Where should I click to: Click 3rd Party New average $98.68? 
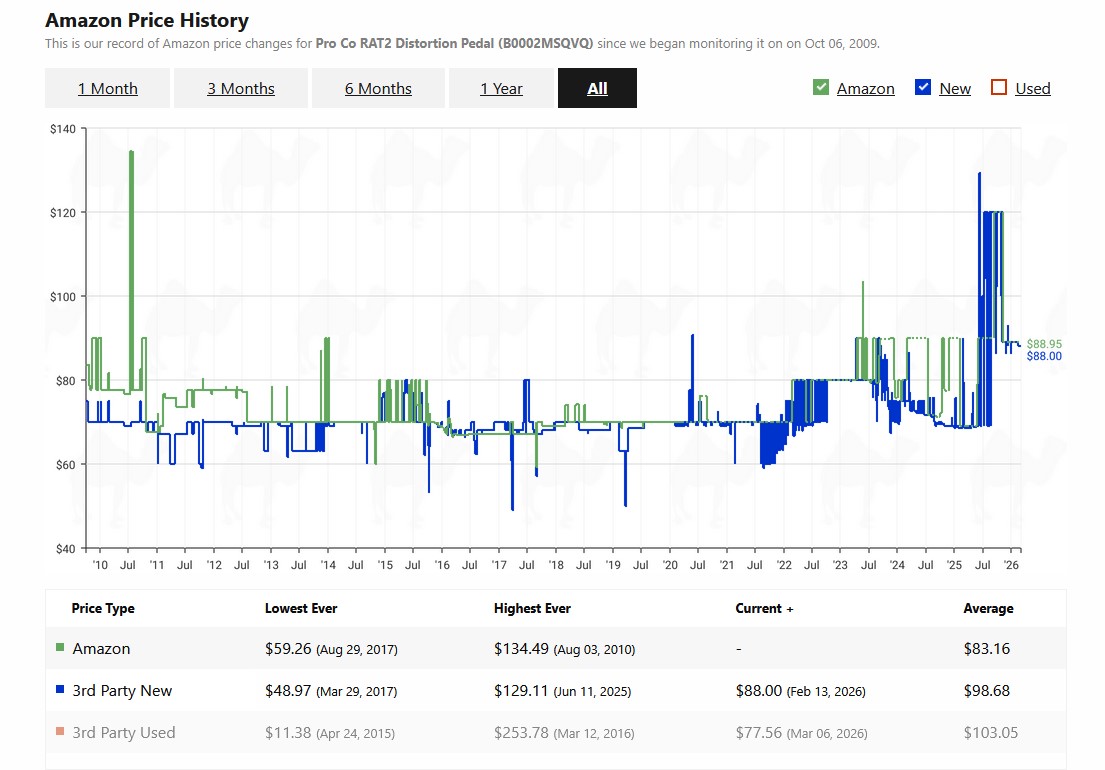pos(987,691)
